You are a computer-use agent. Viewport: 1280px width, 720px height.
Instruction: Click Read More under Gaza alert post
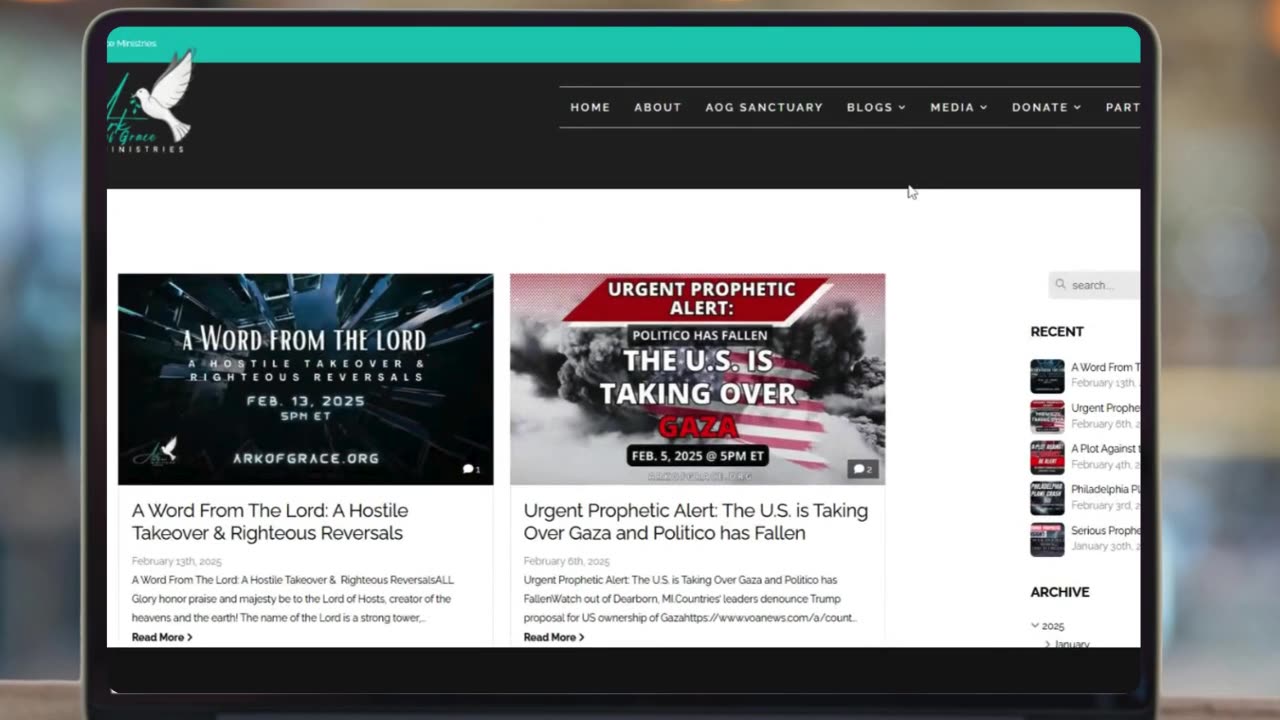[554, 637]
